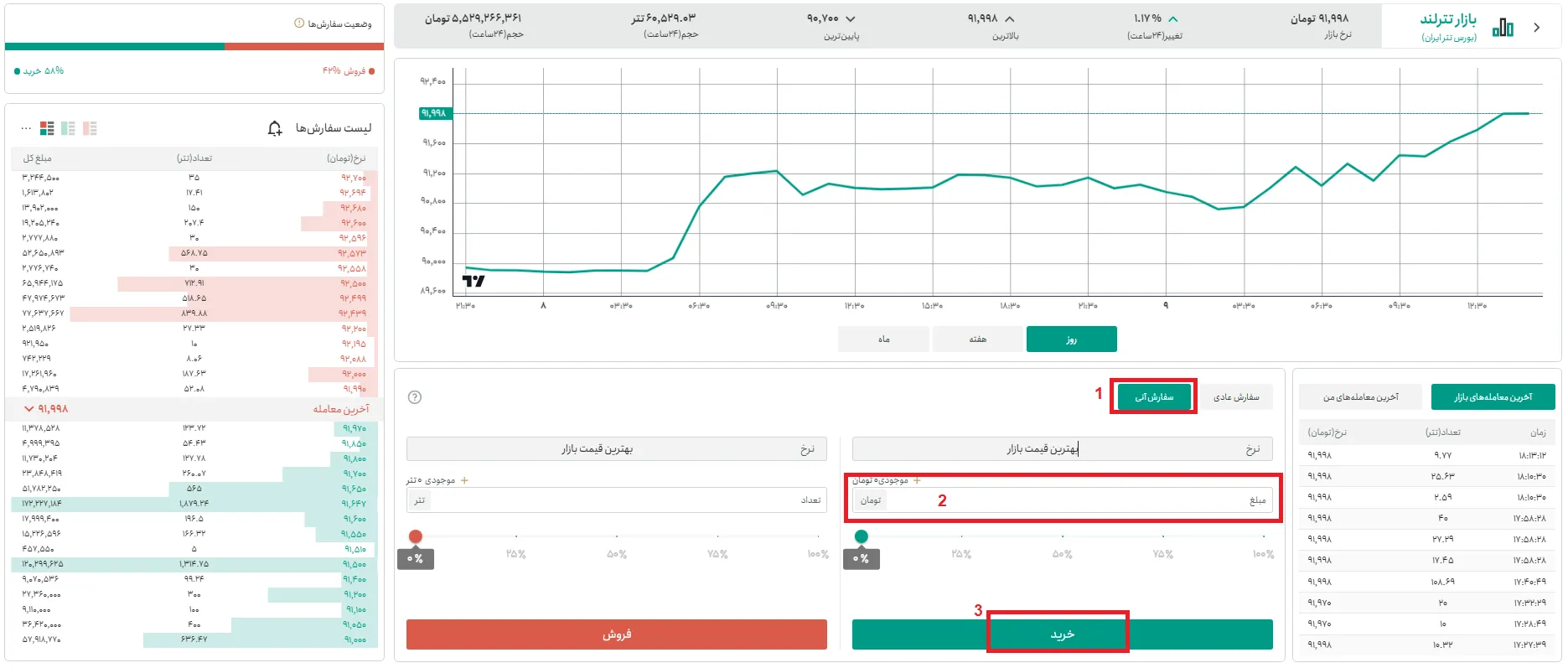This screenshot has width=1568, height=668.
Task: Open آخرین معاملات من tab
Action: tap(1360, 397)
